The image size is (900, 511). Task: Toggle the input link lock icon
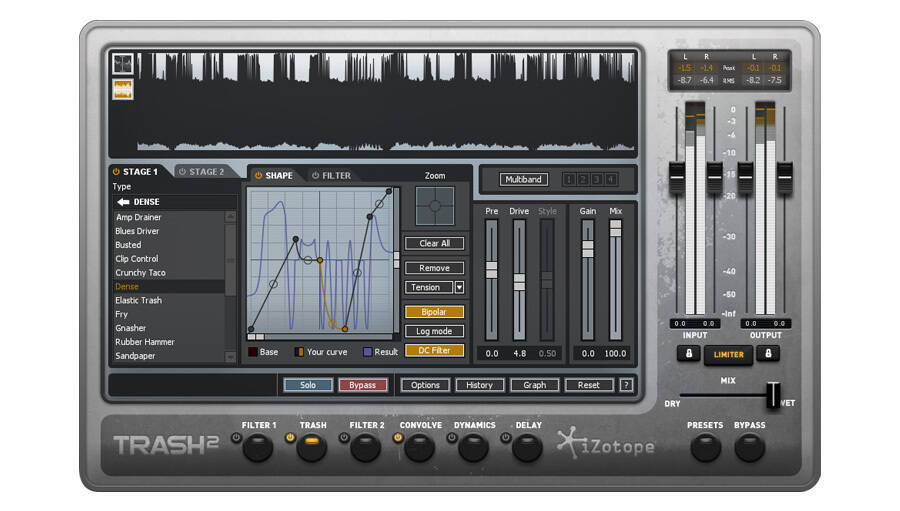(x=689, y=354)
